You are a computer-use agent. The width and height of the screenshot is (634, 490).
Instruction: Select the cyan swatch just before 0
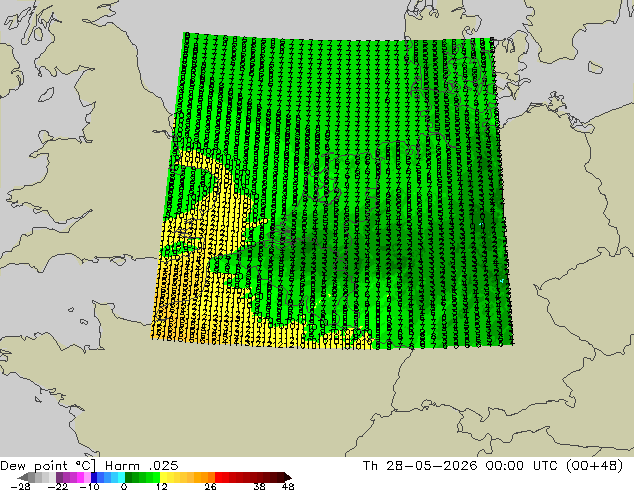coord(121,477)
